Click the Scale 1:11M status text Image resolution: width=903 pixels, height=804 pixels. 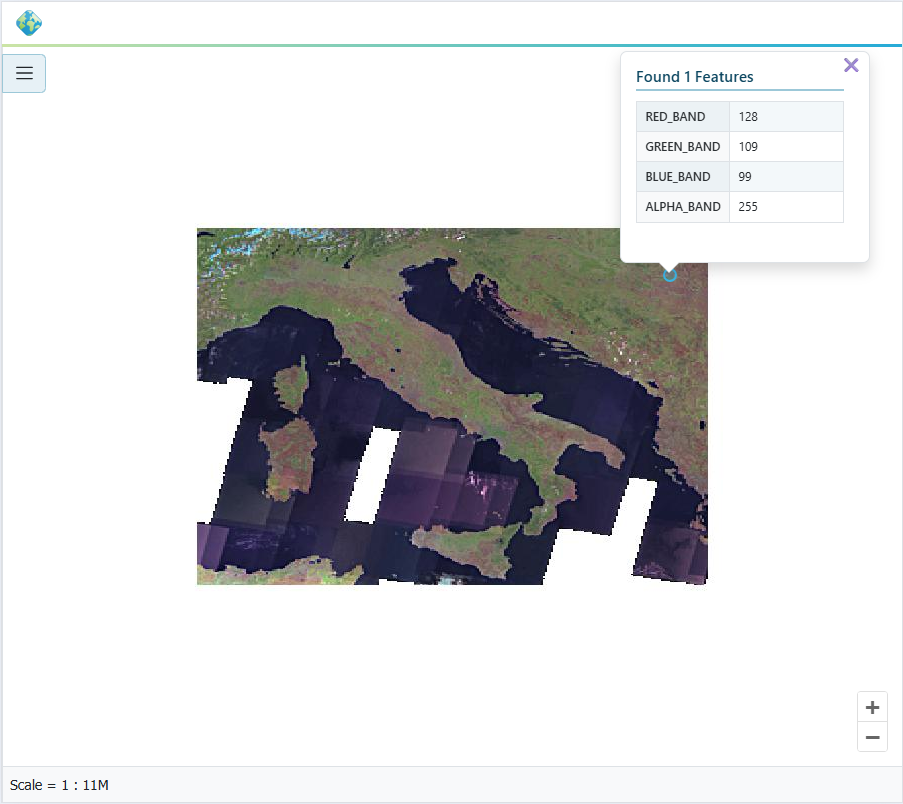coord(59,785)
